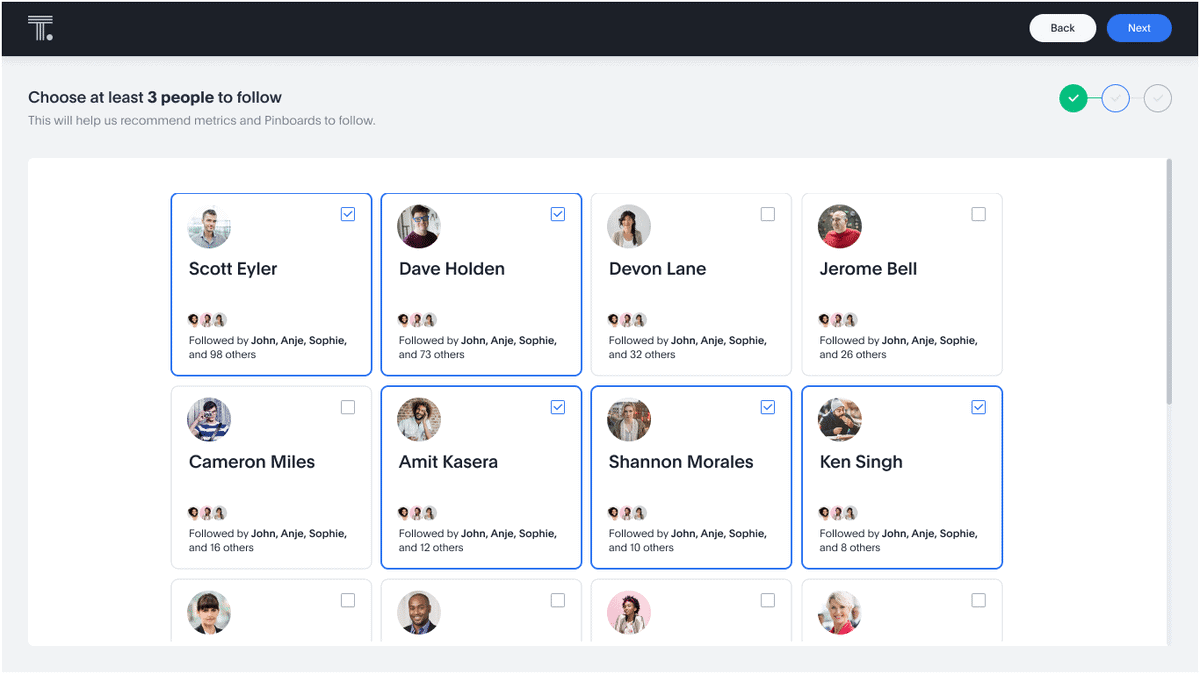
Task: Click follower avatars on Devon Lane's card
Action: click(628, 320)
